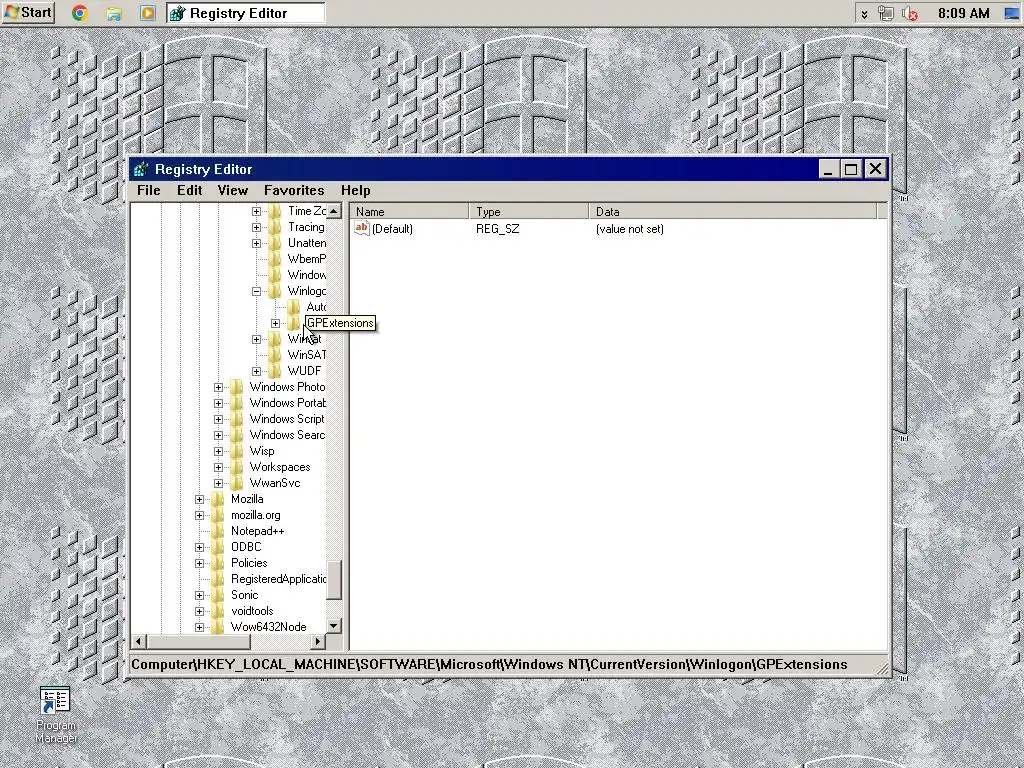Screen dimensions: 1024x768
Task: Sort values by Type column header
Action: tap(528, 211)
